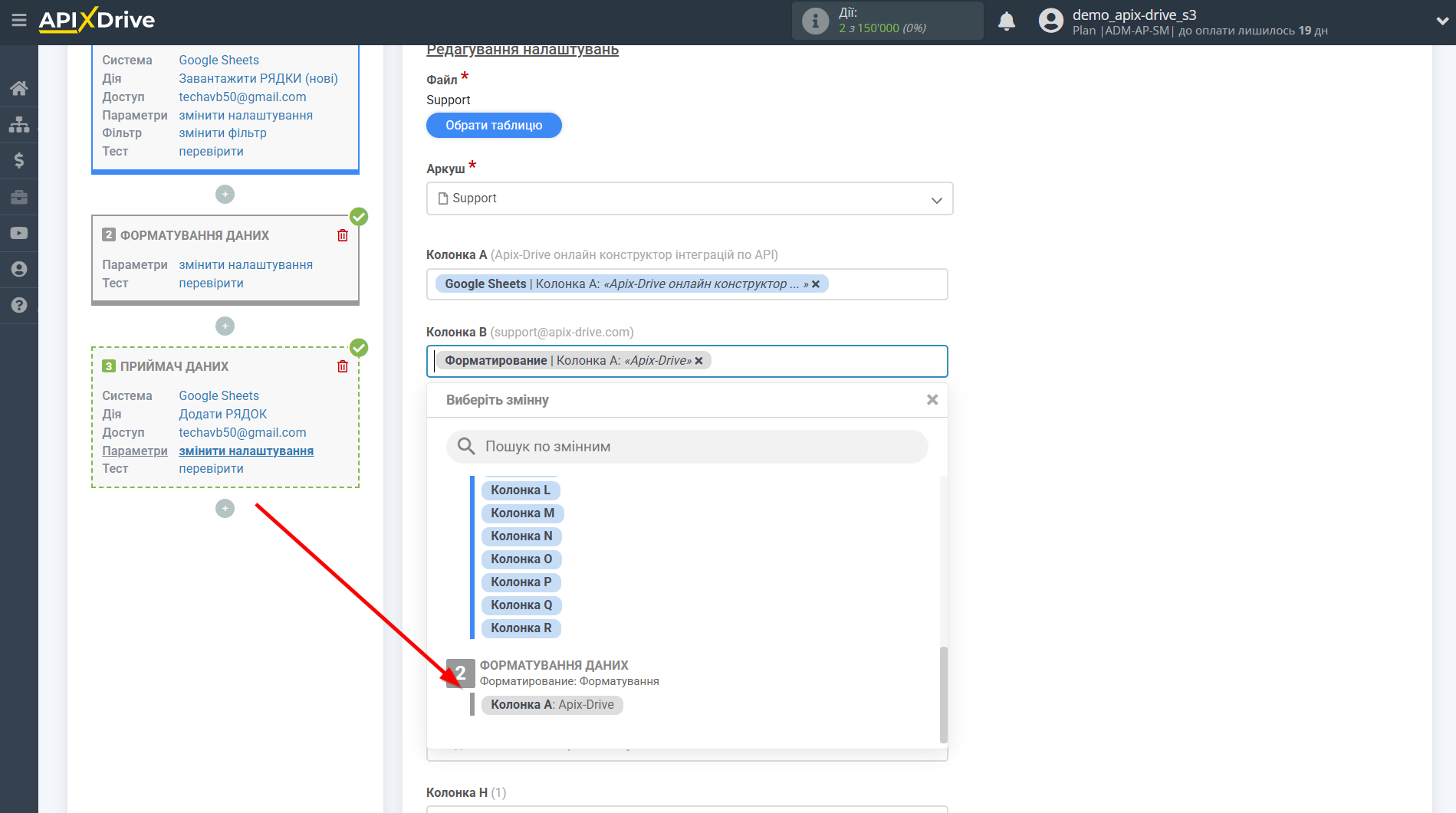Delete the Форматування даних block
Viewport: 1456px width, 813px height.
tap(343, 235)
